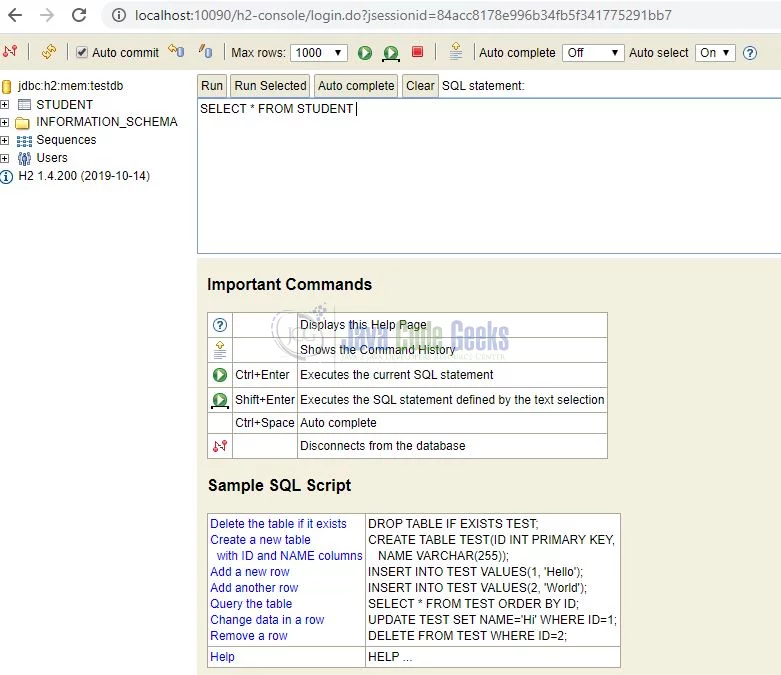Click the 'Ctrl+Space' shortcut cell
Image resolution: width=781 pixels, height=675 pixels.
[x=265, y=423]
